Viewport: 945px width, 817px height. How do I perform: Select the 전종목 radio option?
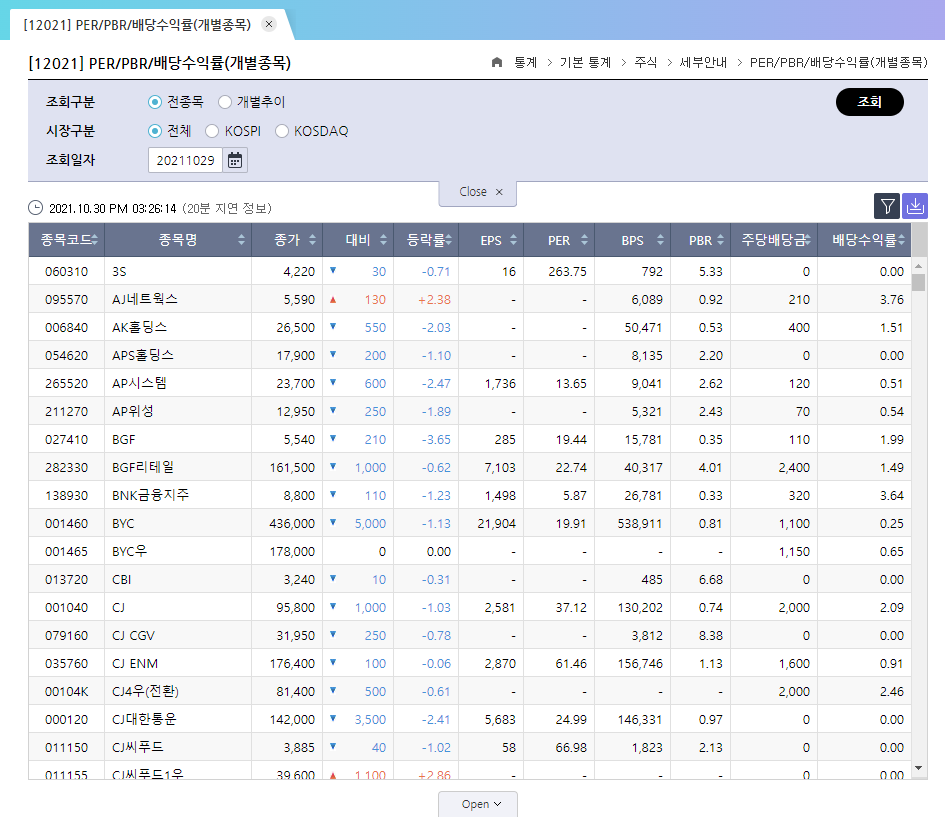coord(155,102)
